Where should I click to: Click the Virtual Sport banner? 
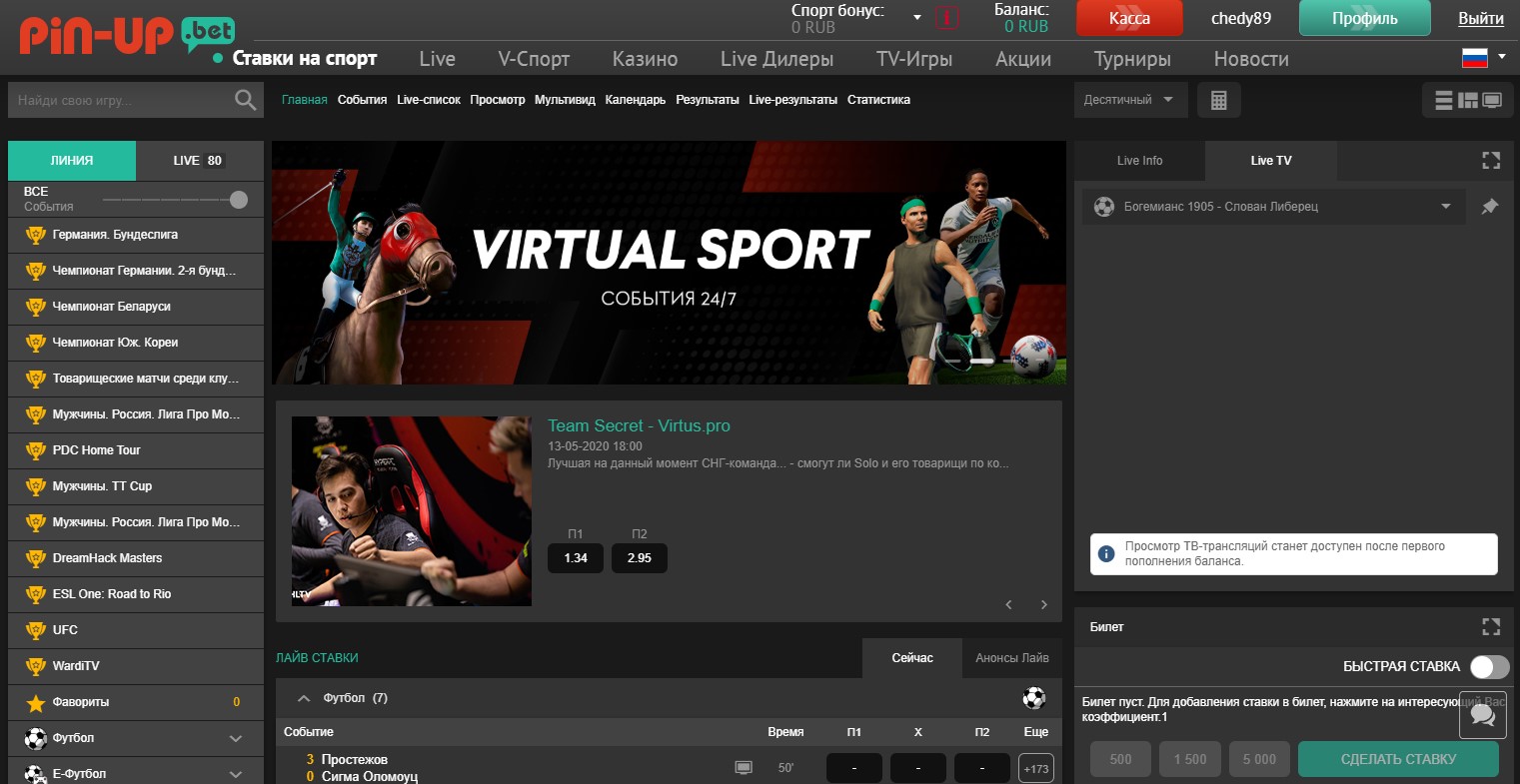pos(669,263)
